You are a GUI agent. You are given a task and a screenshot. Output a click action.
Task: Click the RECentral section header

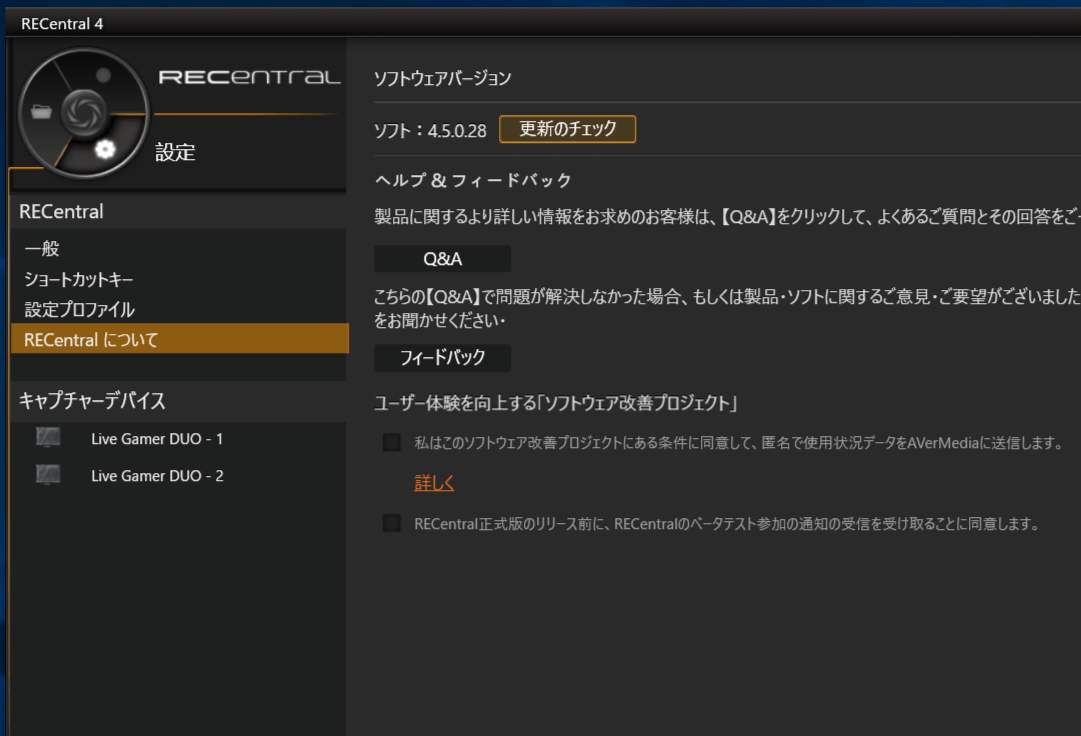click(x=180, y=212)
